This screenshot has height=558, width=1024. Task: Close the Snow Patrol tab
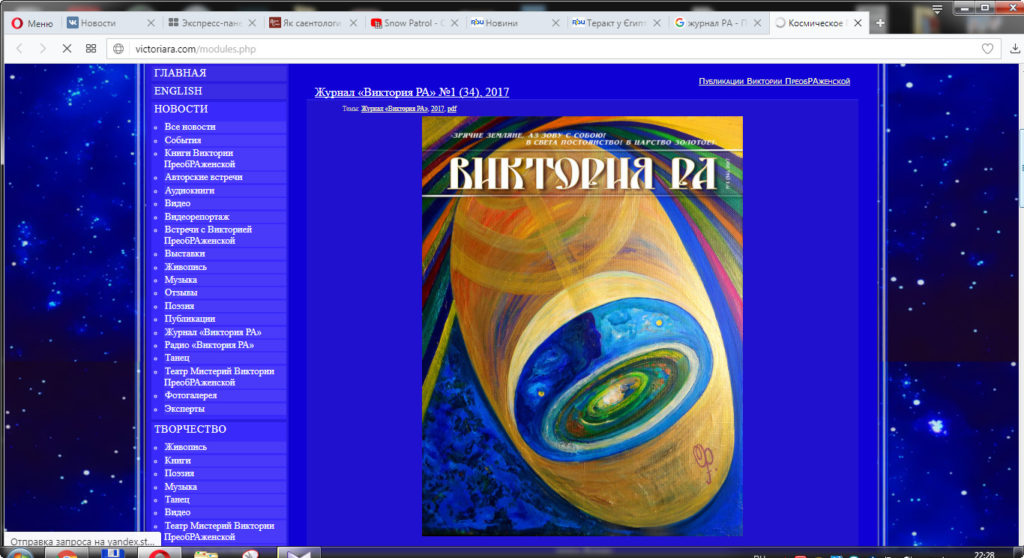(455, 23)
